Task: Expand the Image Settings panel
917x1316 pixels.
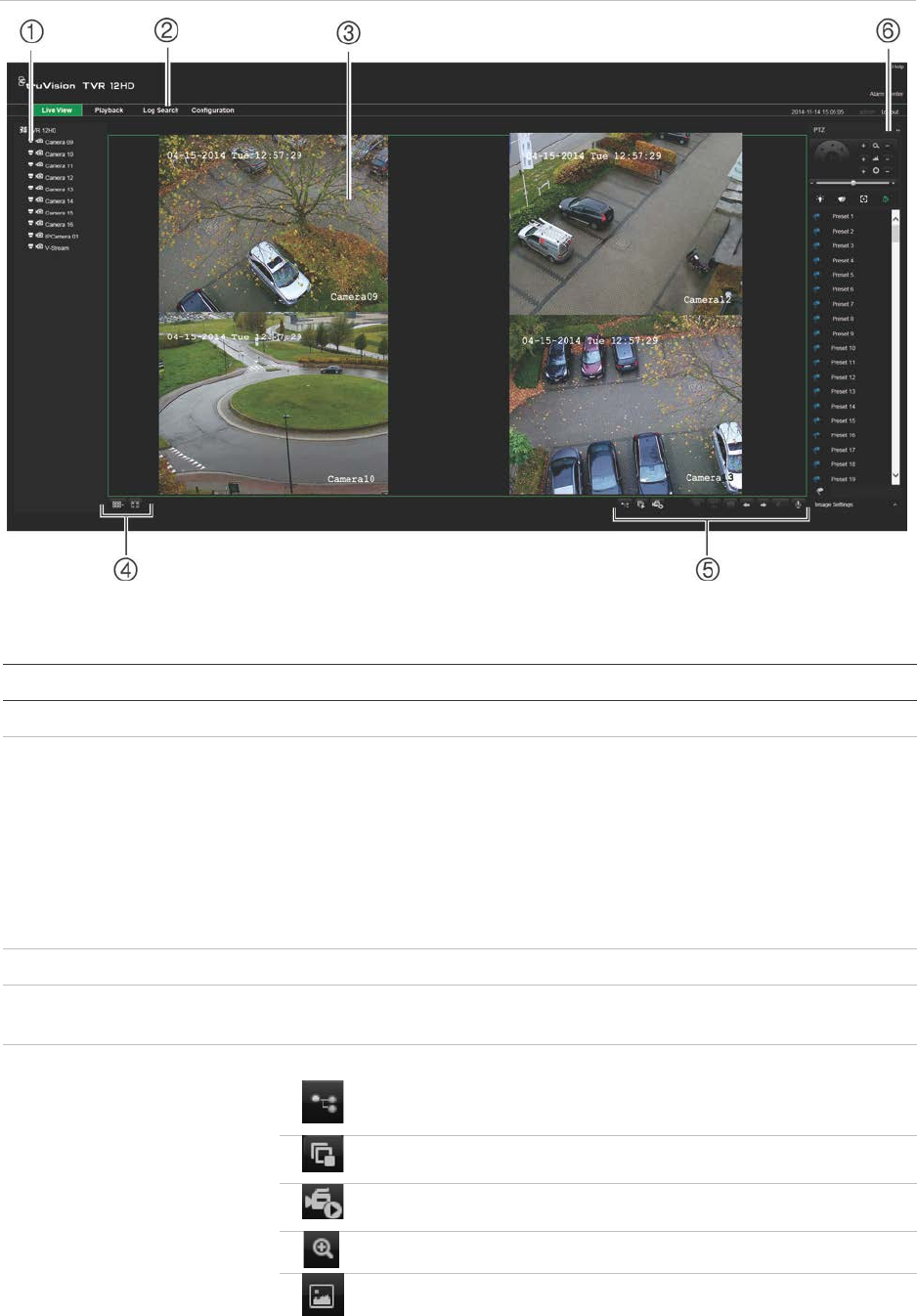Action: coord(895,504)
